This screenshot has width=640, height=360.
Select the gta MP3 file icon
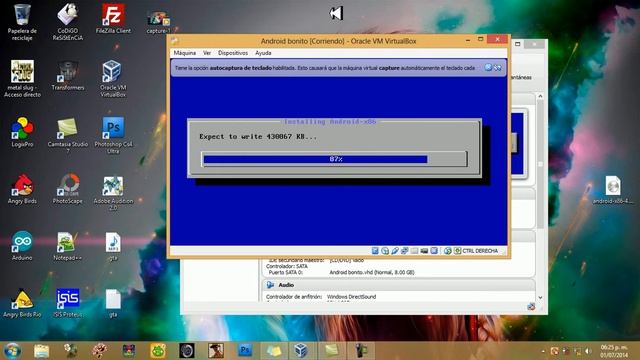(113, 246)
